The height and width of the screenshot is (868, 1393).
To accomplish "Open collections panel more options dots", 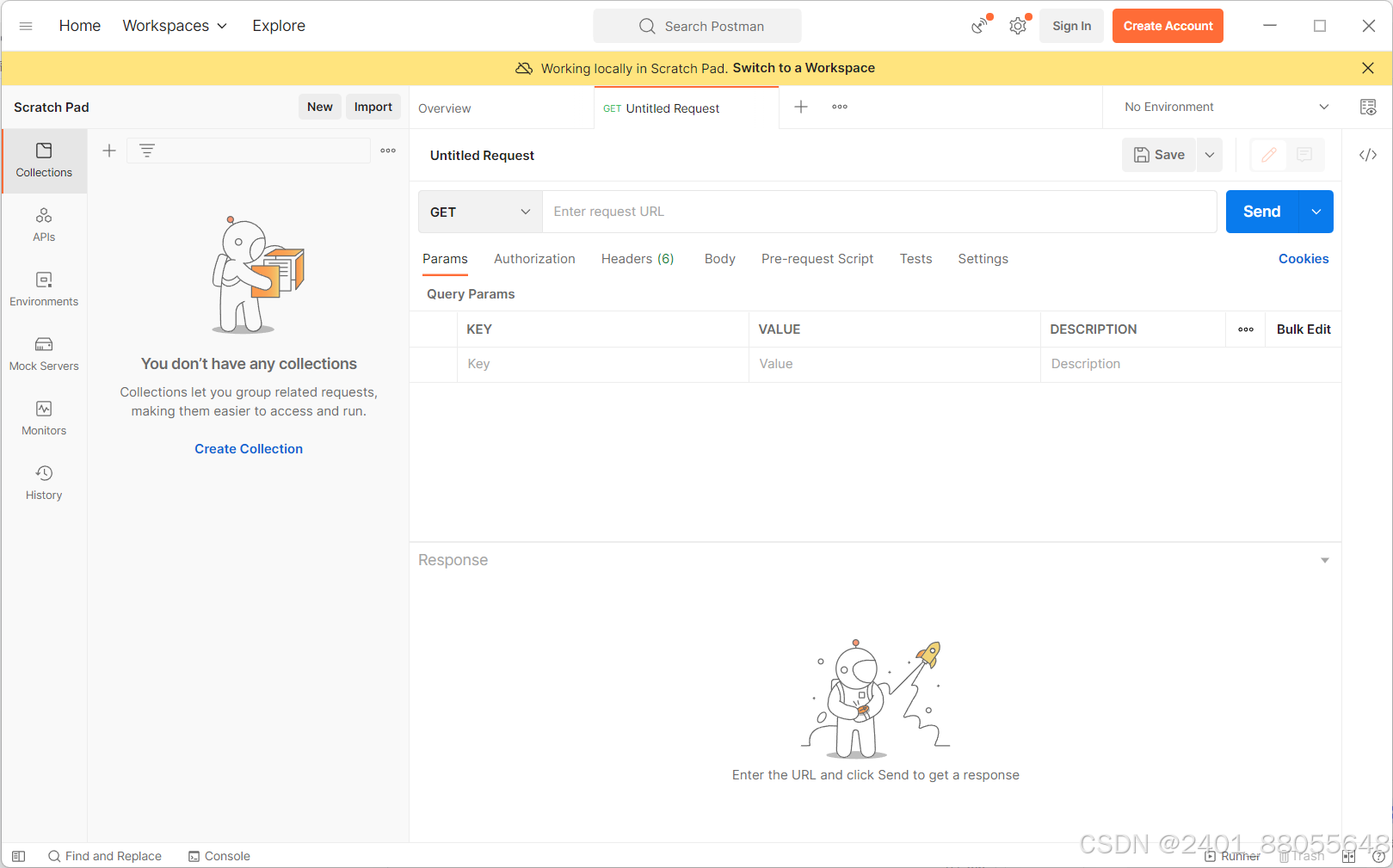I will click(x=388, y=151).
